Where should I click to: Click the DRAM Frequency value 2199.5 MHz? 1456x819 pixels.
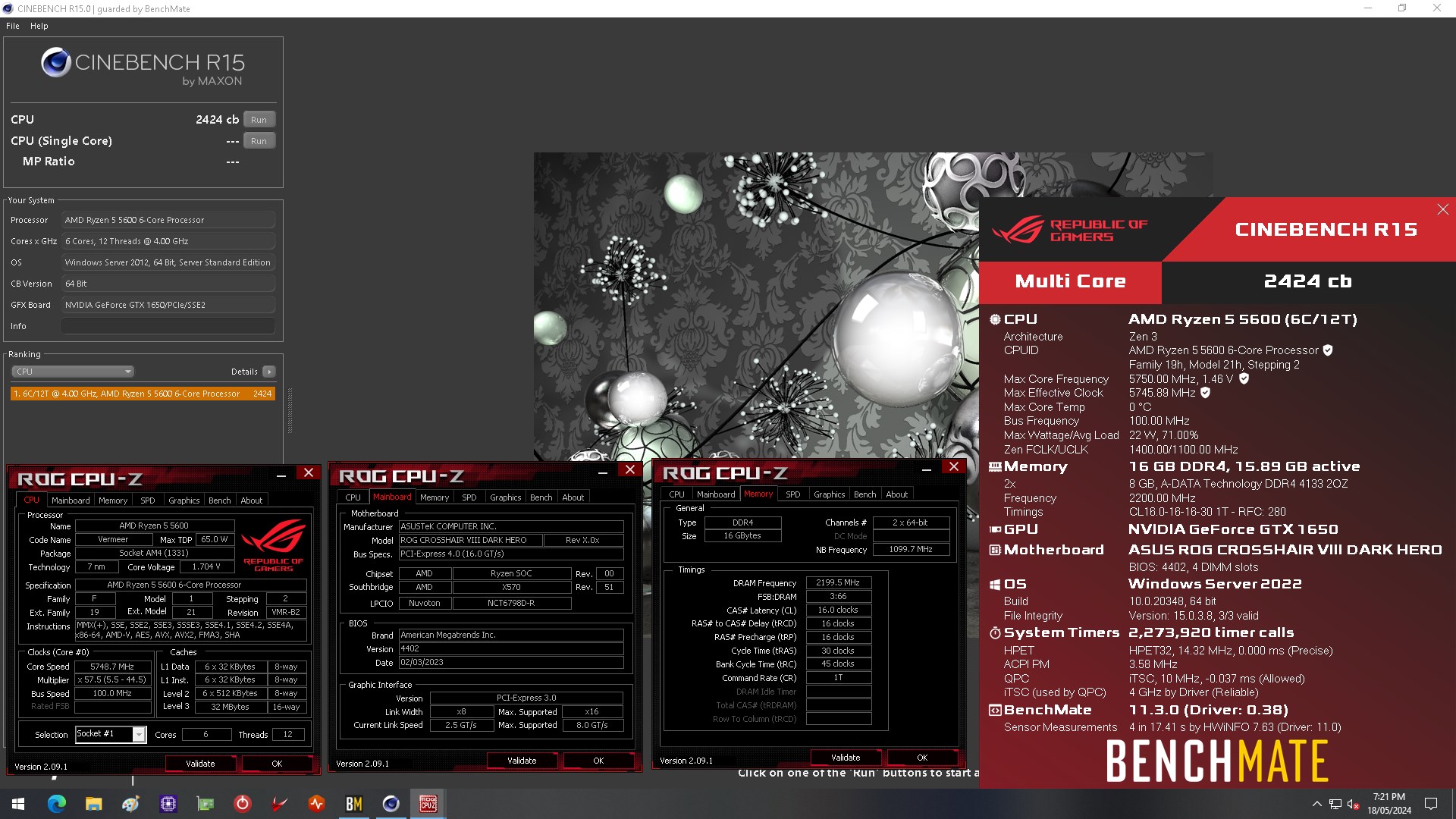tap(838, 582)
